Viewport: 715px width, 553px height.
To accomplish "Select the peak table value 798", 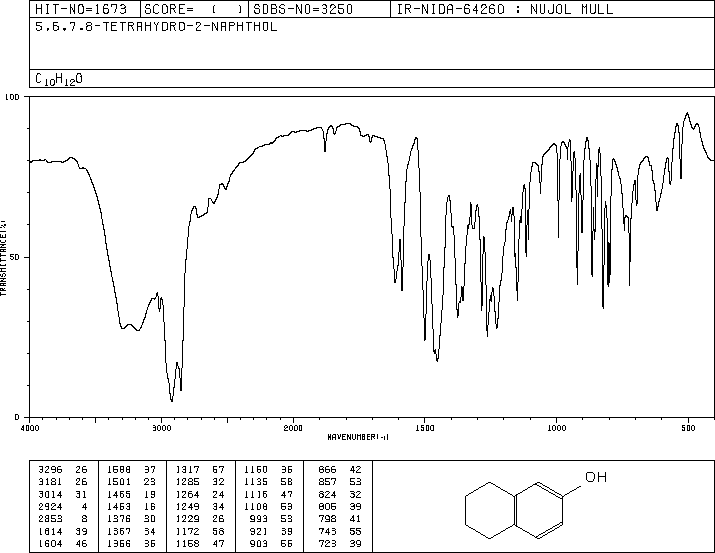I will tap(327, 519).
